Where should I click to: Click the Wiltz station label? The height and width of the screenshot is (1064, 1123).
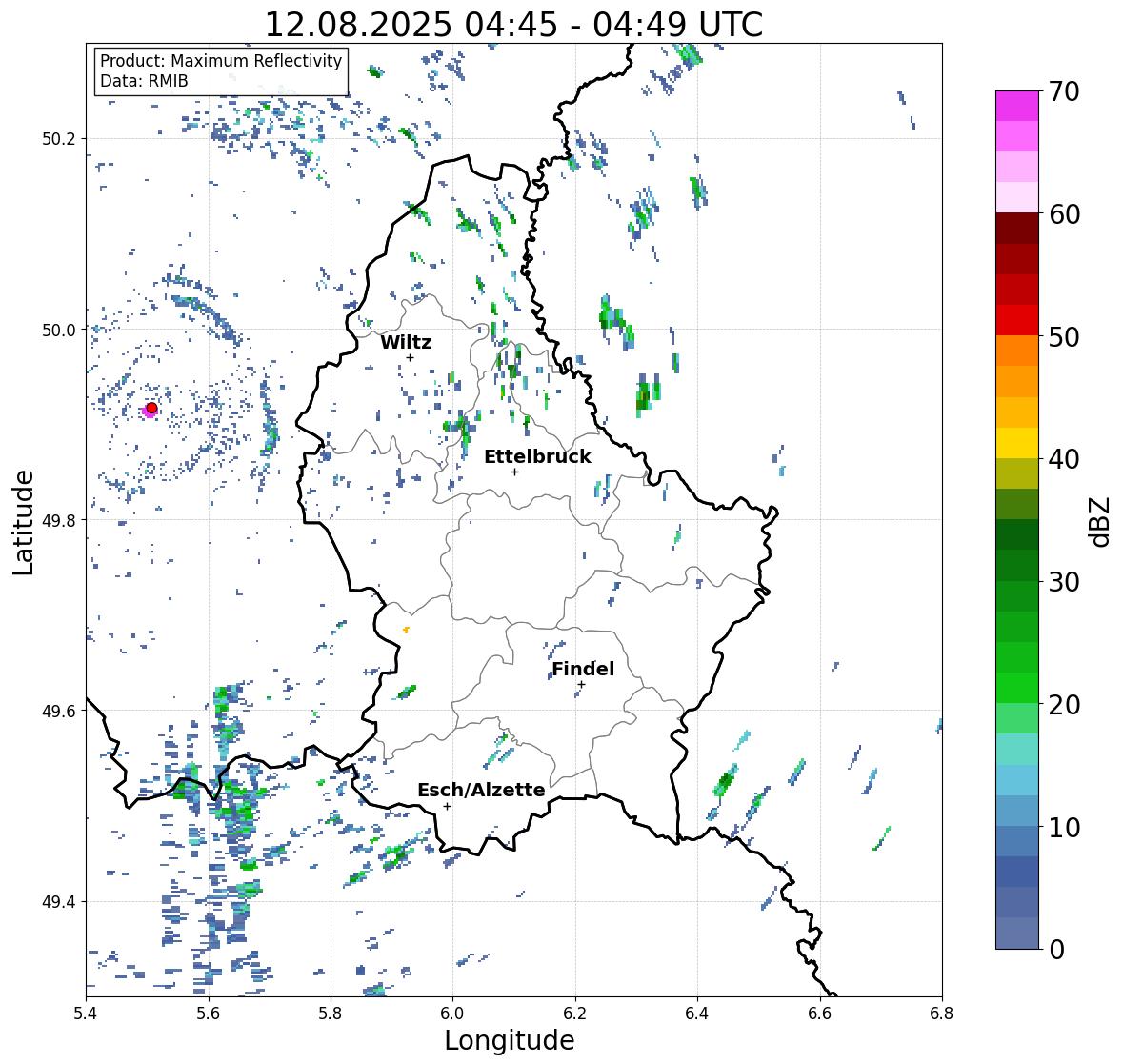(406, 342)
